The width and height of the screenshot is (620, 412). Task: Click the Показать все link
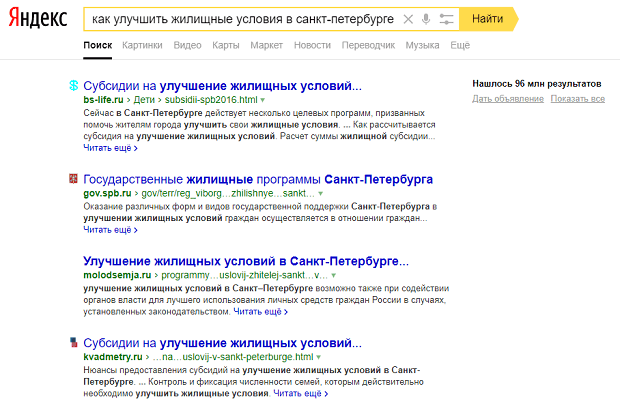click(578, 99)
